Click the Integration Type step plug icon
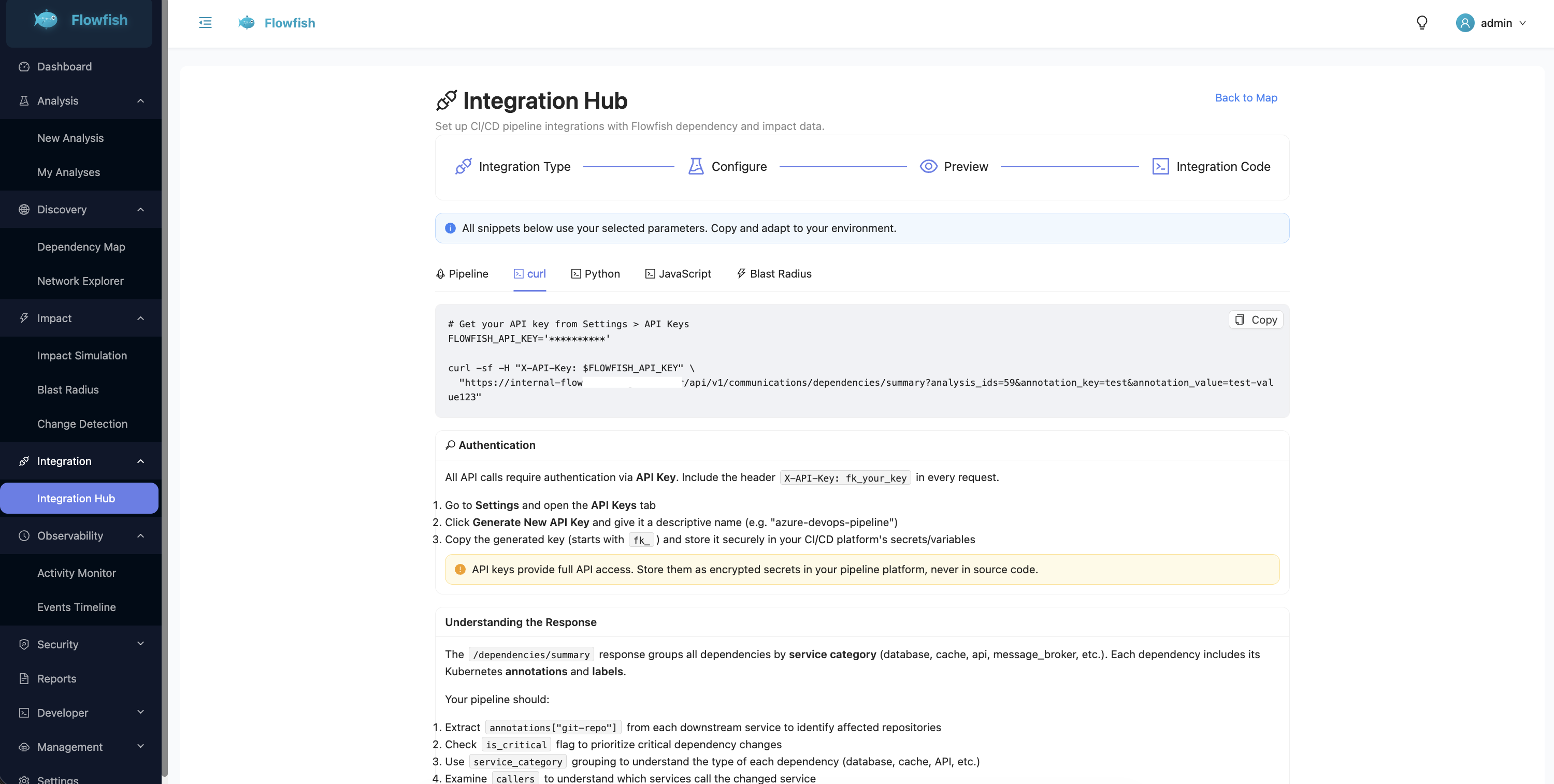Viewport: 1554px width, 784px height. [463, 166]
